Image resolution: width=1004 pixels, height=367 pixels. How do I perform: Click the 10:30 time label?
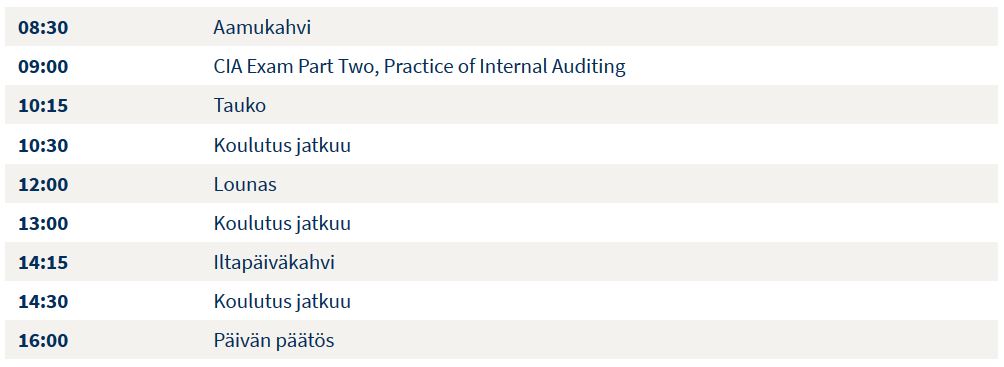pos(43,145)
